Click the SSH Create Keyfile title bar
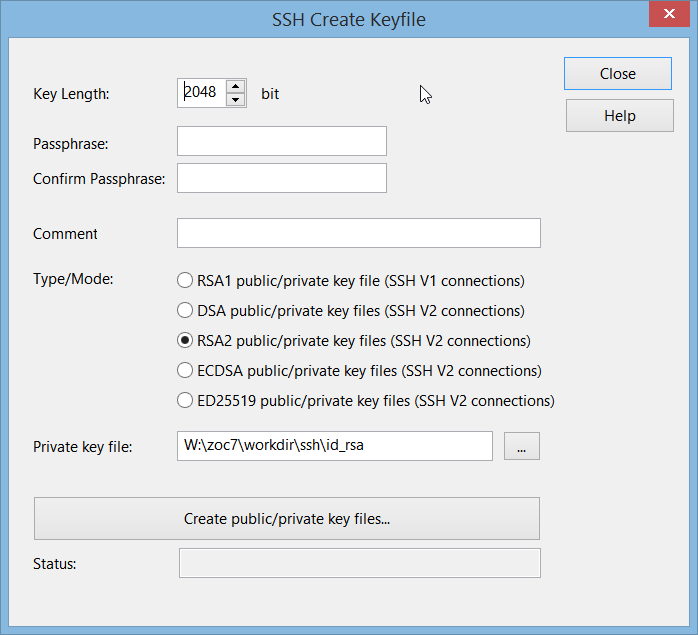698x635 pixels. [348, 19]
